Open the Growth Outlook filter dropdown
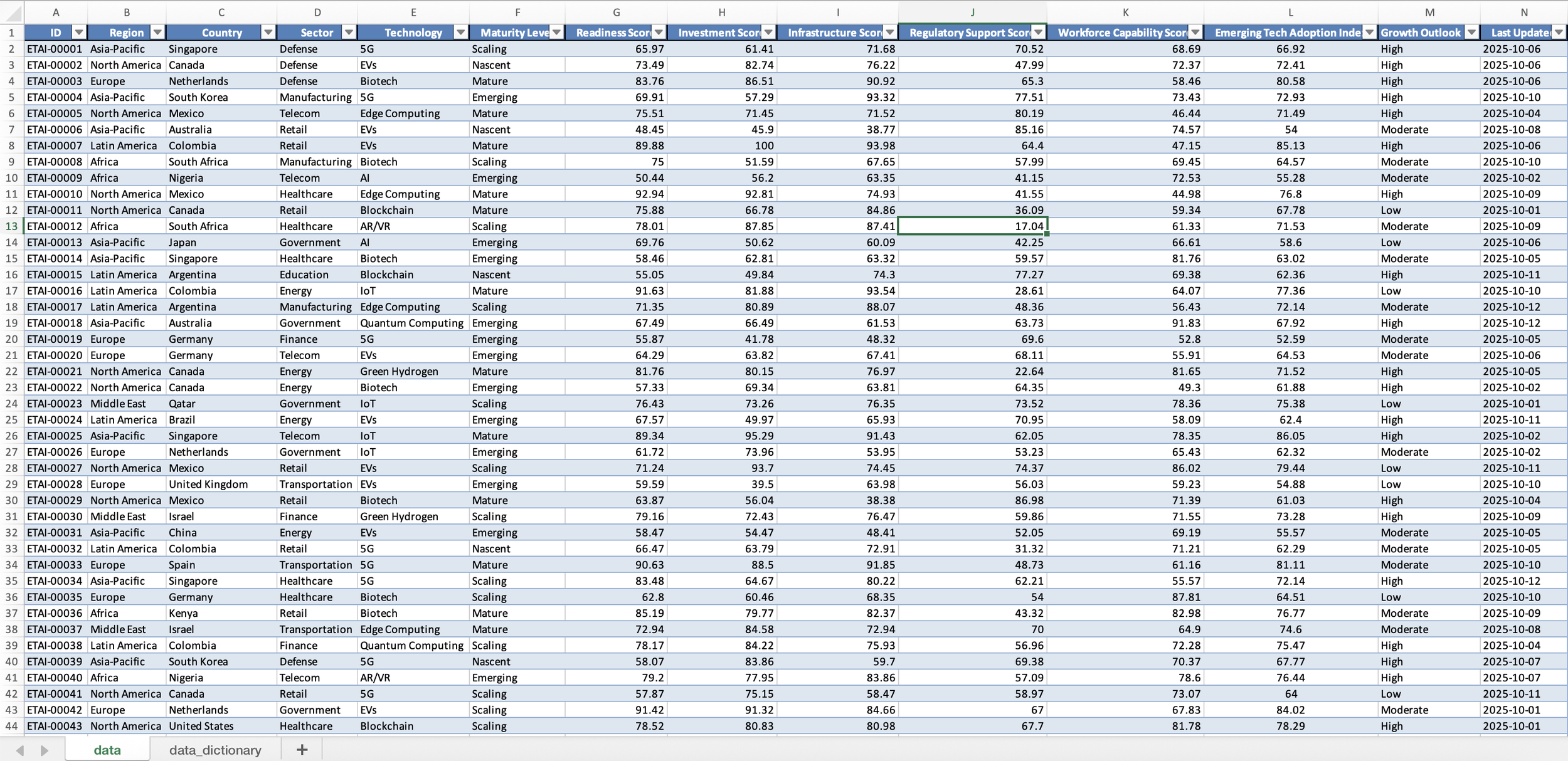The width and height of the screenshot is (1568, 761). point(1471,33)
